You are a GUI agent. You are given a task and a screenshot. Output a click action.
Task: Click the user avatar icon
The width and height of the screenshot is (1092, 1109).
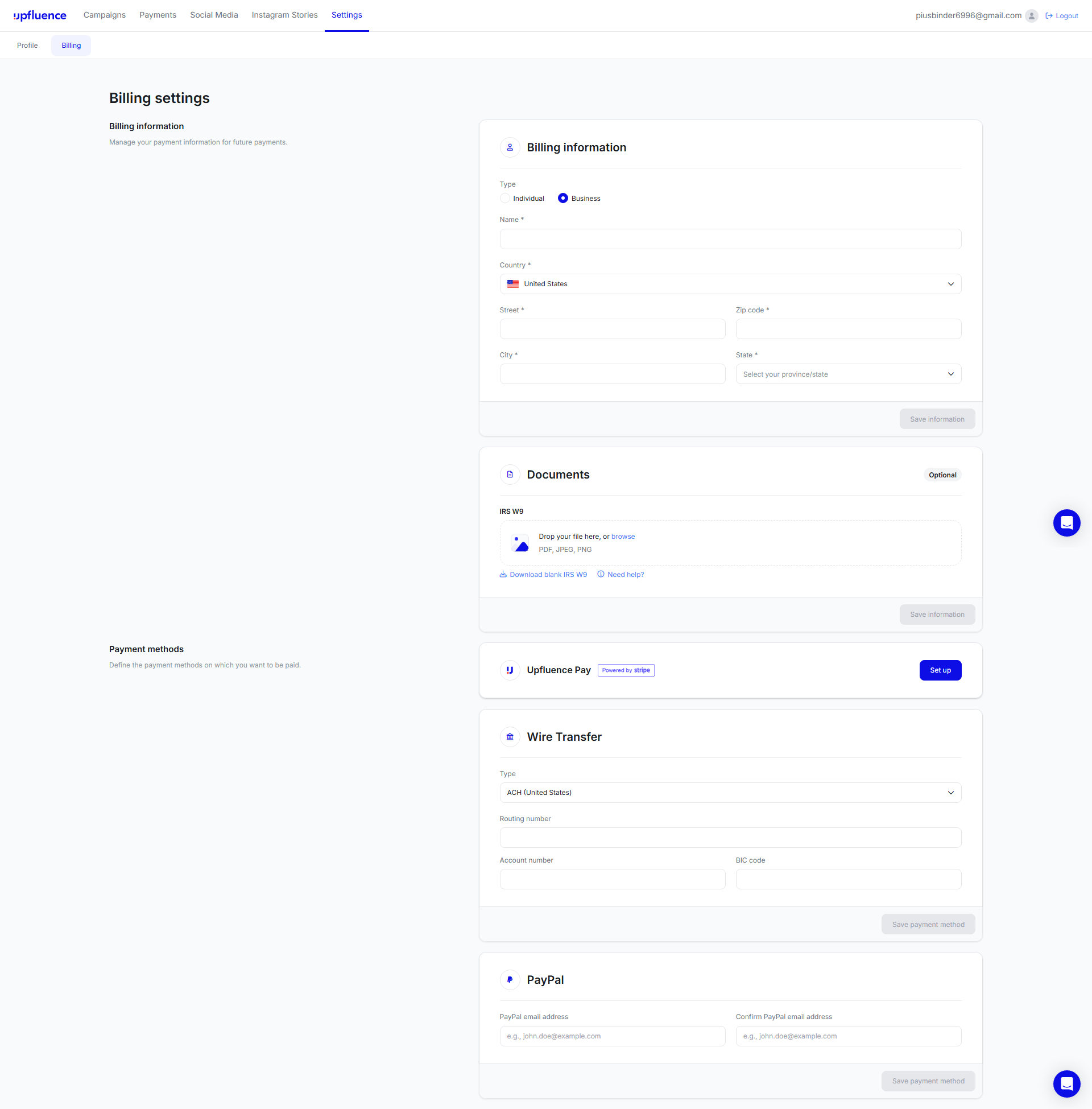click(x=1031, y=16)
